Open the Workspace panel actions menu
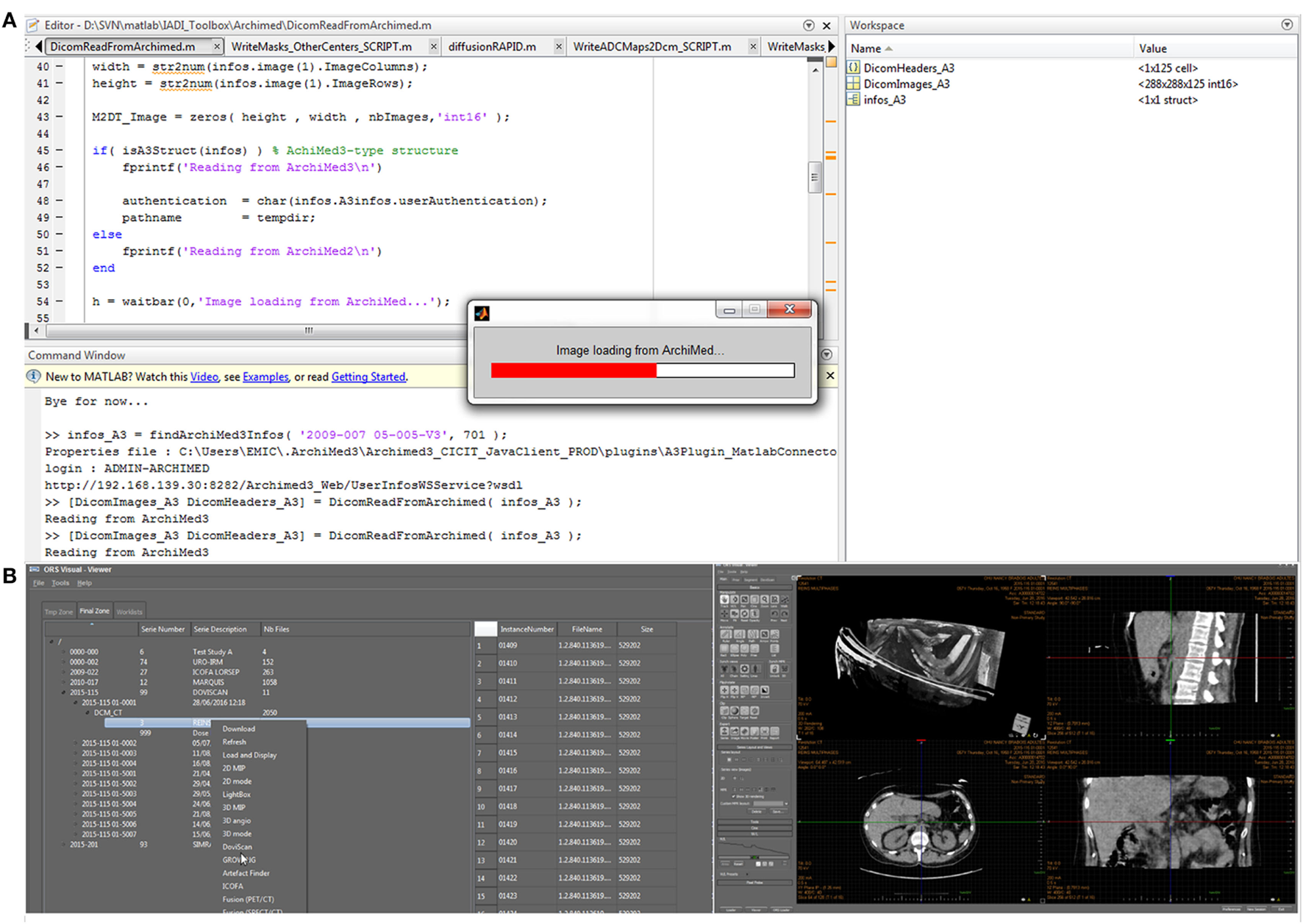Image resolution: width=1303 pixels, height=924 pixels. pyautogui.click(x=1287, y=25)
